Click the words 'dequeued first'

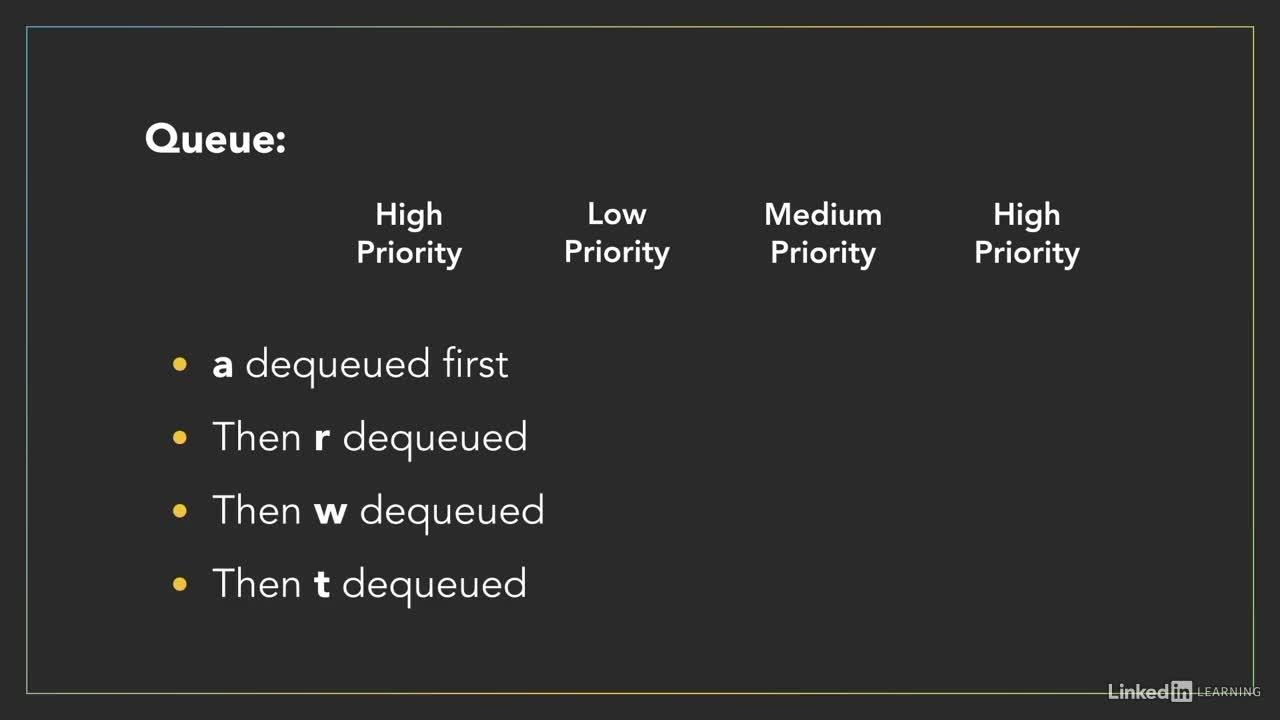(x=377, y=364)
